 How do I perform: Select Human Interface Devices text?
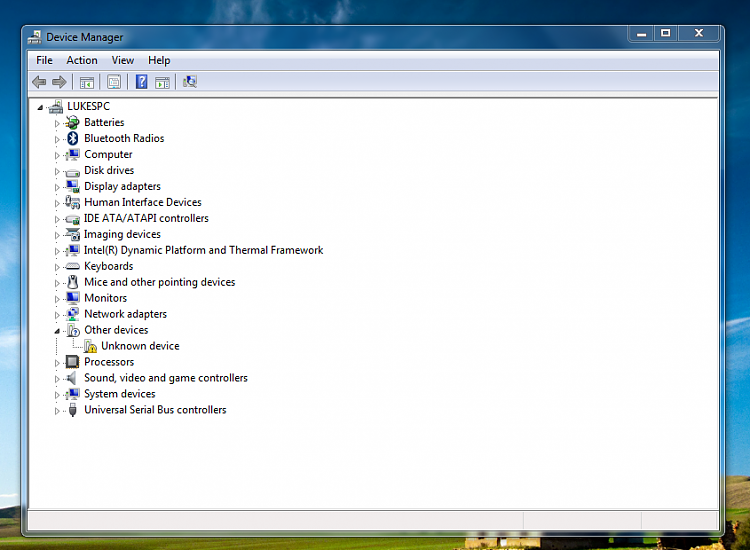click(x=143, y=202)
